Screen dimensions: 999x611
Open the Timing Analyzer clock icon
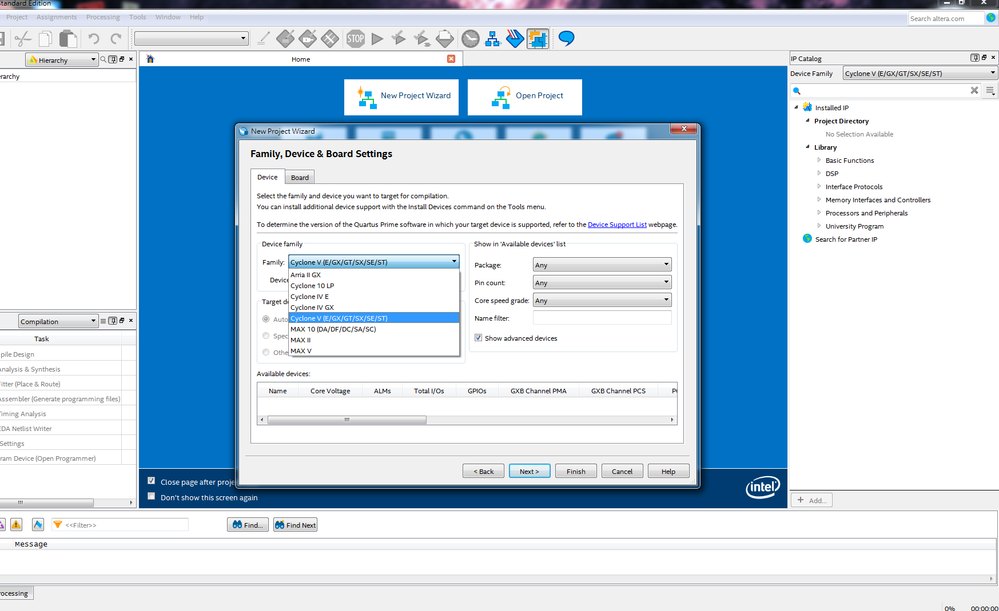[470, 39]
